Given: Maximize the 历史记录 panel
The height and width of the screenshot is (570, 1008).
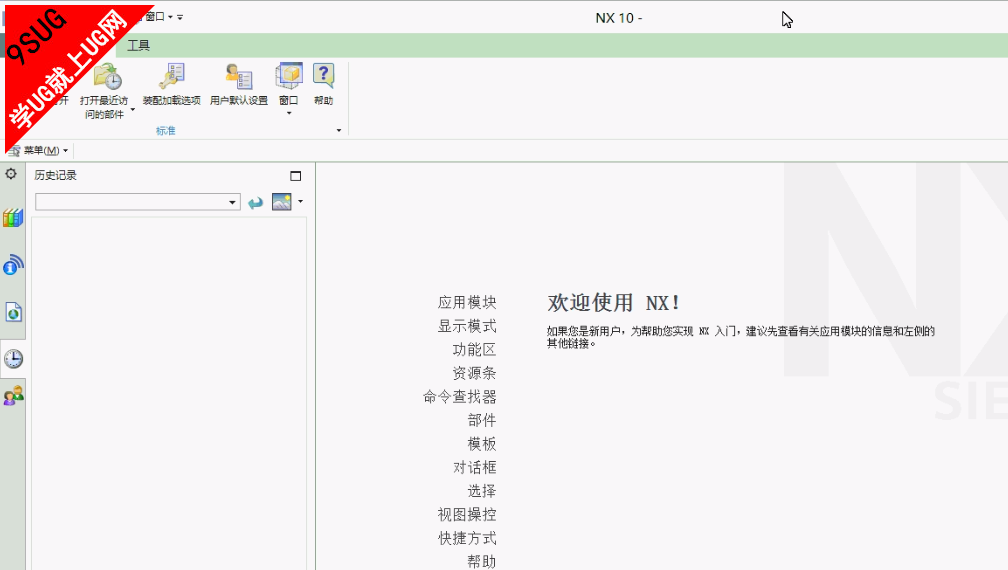Looking at the screenshot, I should 296,175.
